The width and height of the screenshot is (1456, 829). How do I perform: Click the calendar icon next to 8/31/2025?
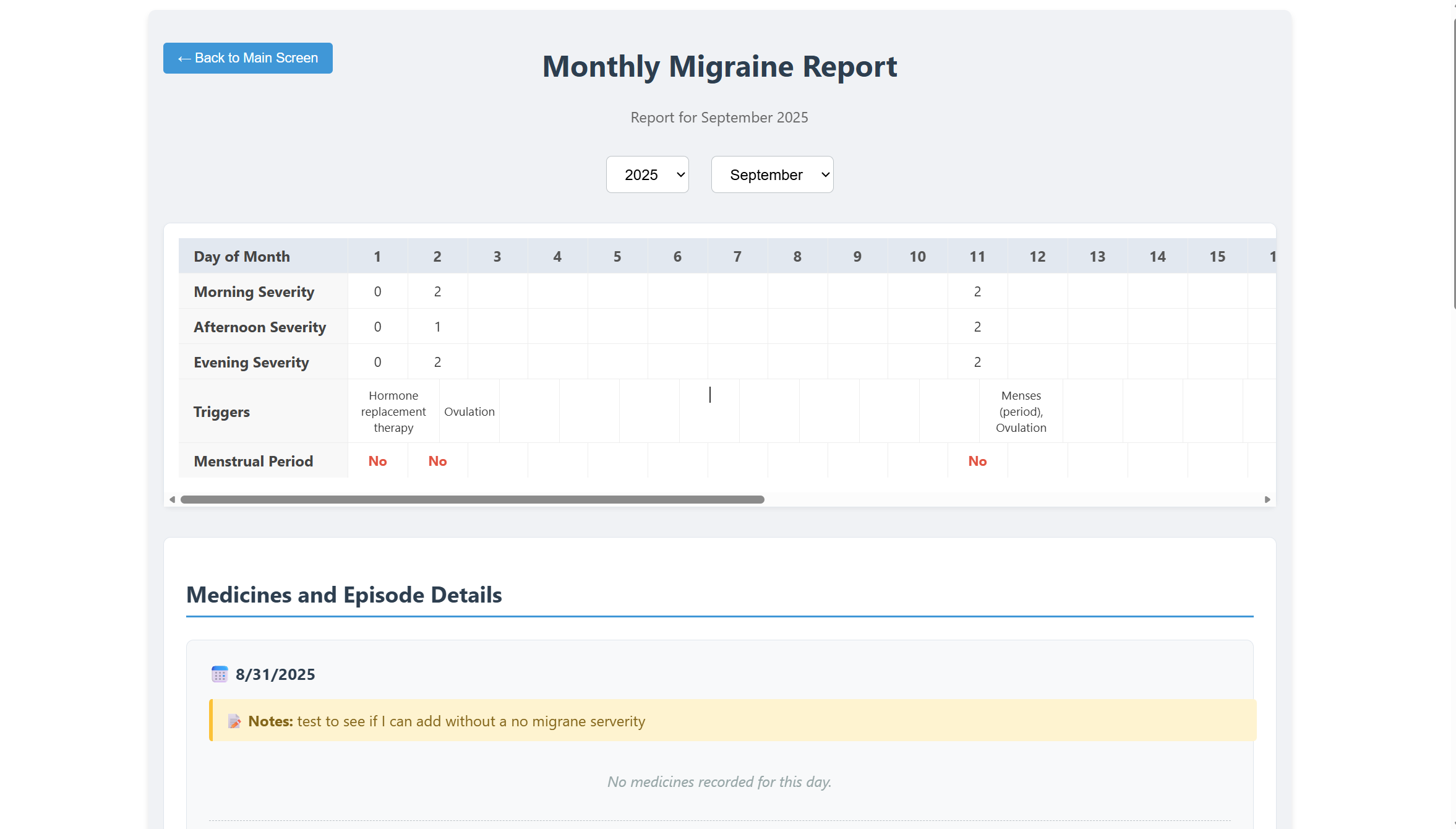point(220,674)
